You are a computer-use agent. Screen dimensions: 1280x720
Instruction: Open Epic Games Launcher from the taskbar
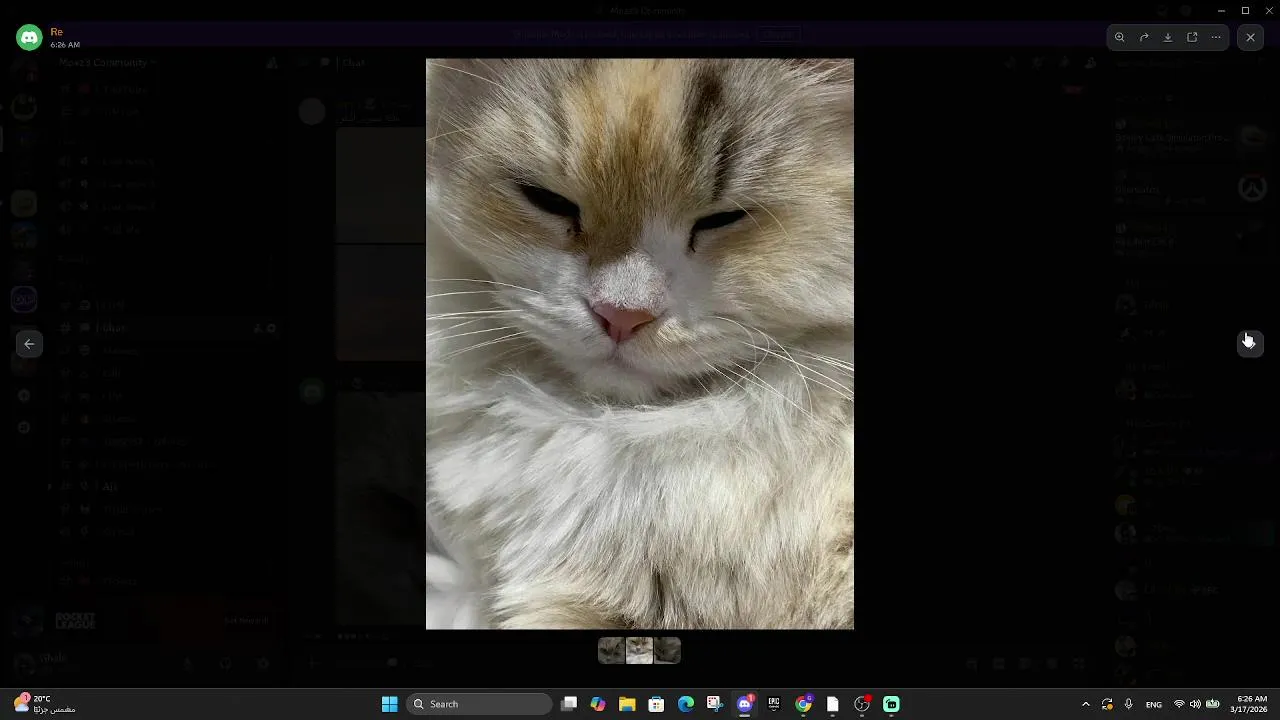(774, 704)
